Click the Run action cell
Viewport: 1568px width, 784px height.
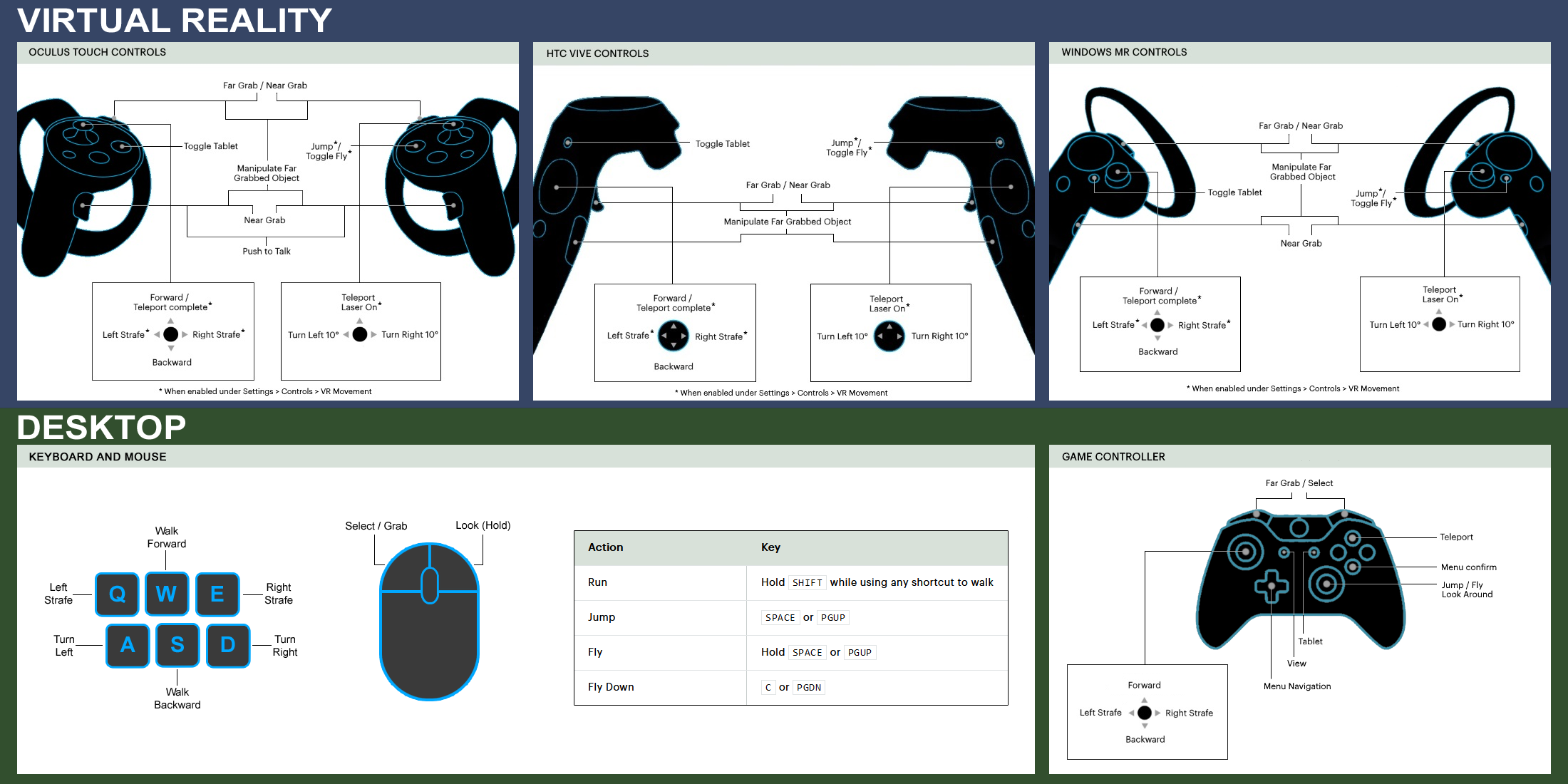[x=661, y=582]
